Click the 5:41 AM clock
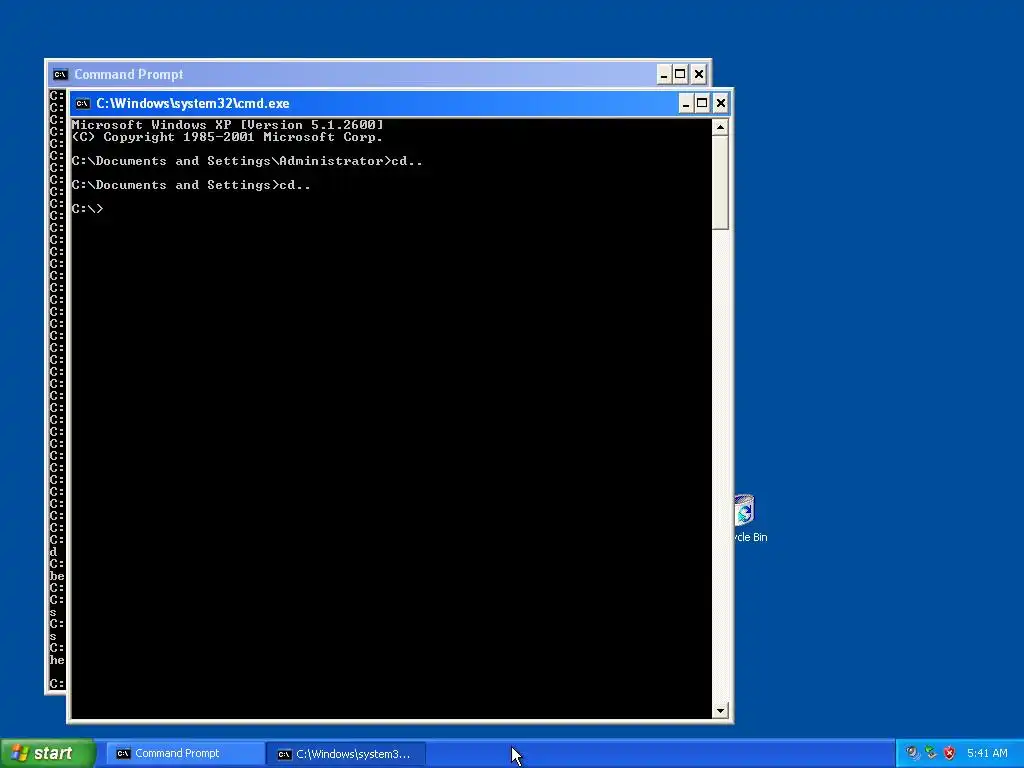Screen dimensions: 1024x768 (x=987, y=753)
